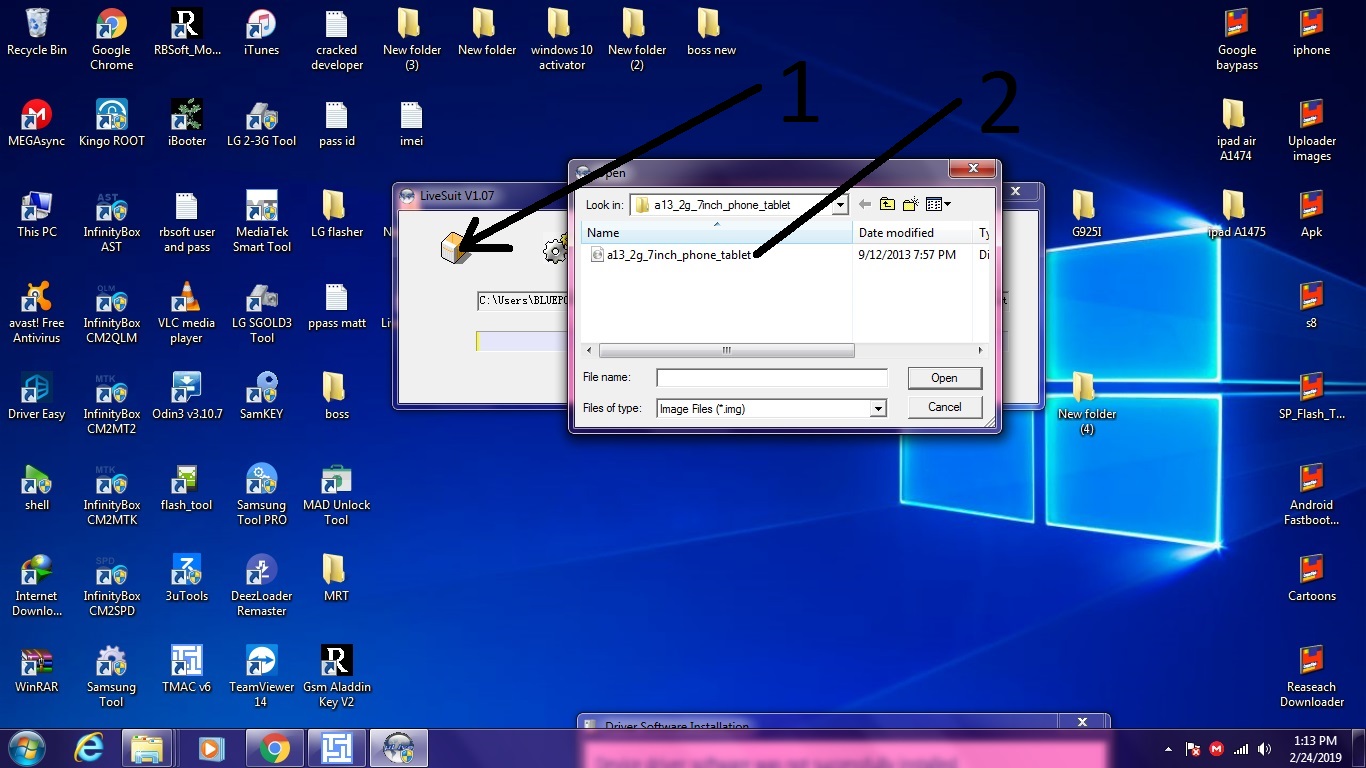Open the 3uTools desktop shortcut
This screenshot has width=1366, height=768.
point(186,578)
